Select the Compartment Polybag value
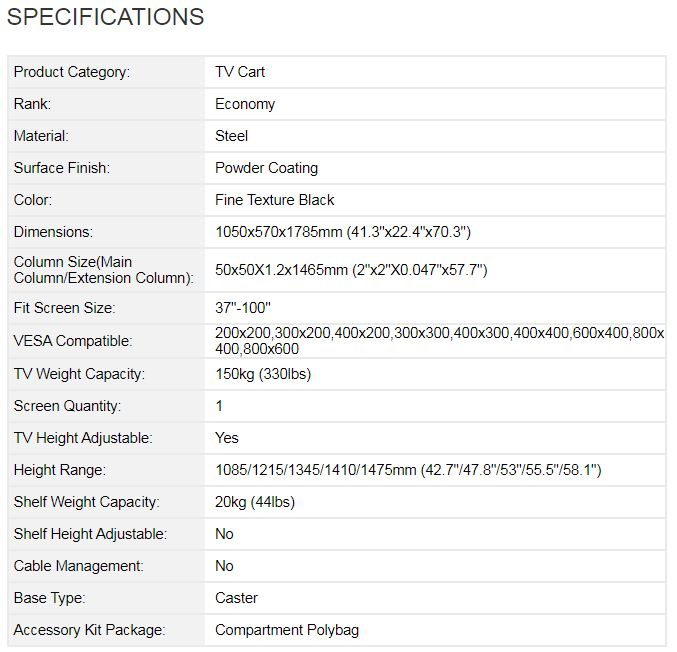677x652 pixels. tap(287, 630)
